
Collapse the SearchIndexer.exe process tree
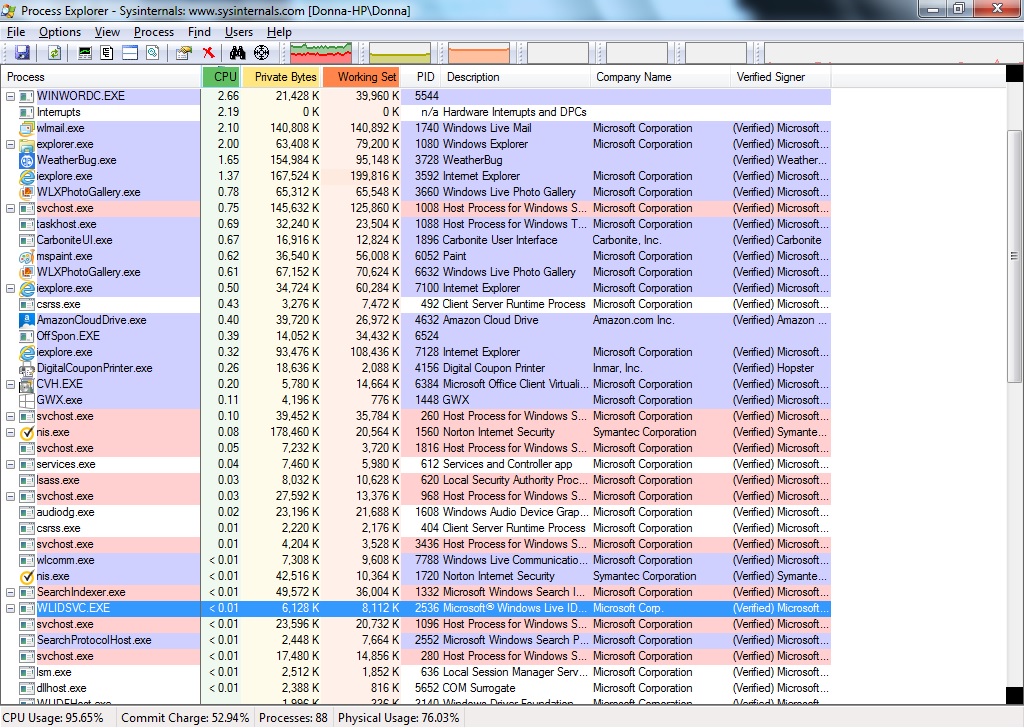click(x=10, y=592)
